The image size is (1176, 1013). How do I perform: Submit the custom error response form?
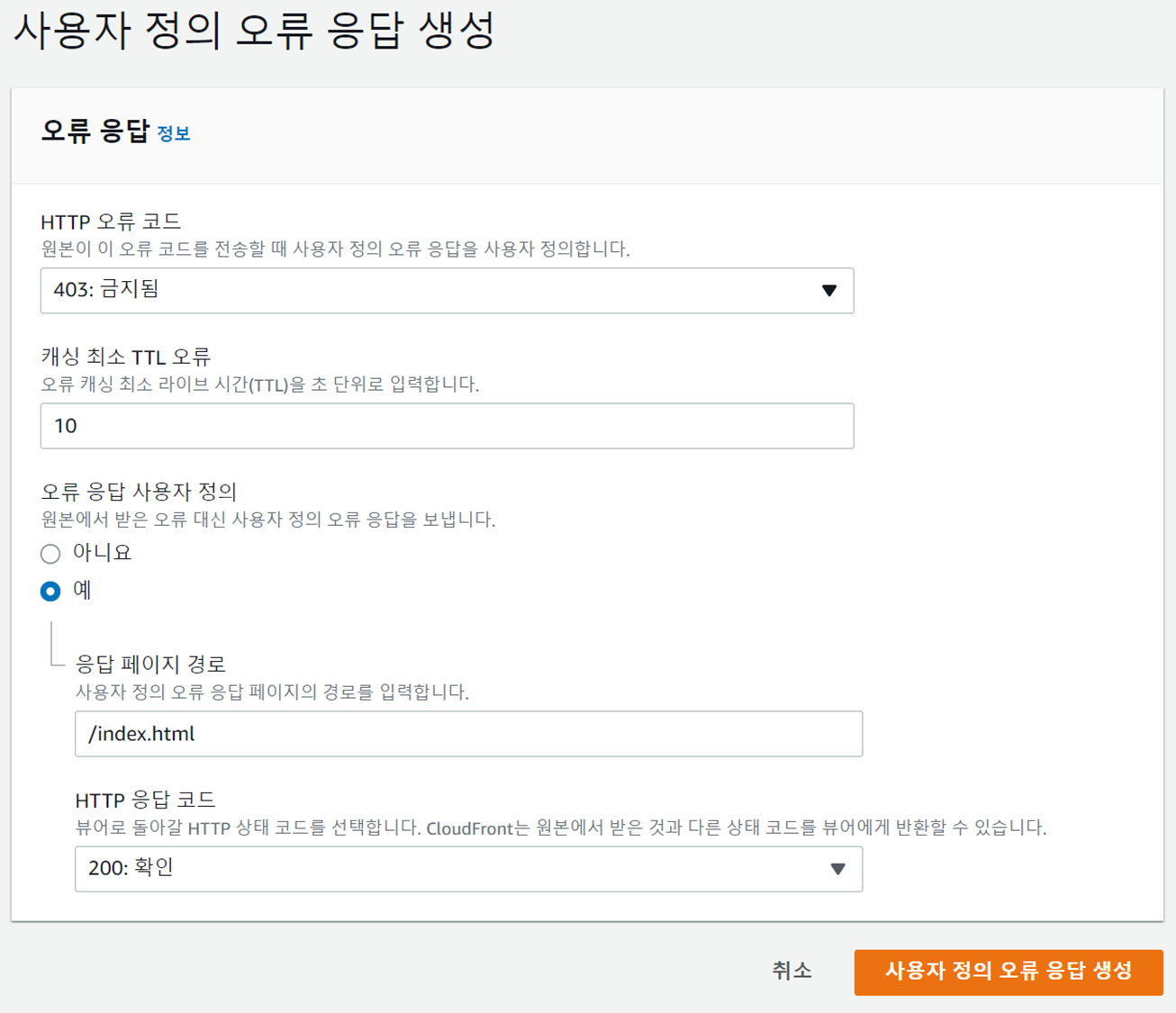point(1009,972)
